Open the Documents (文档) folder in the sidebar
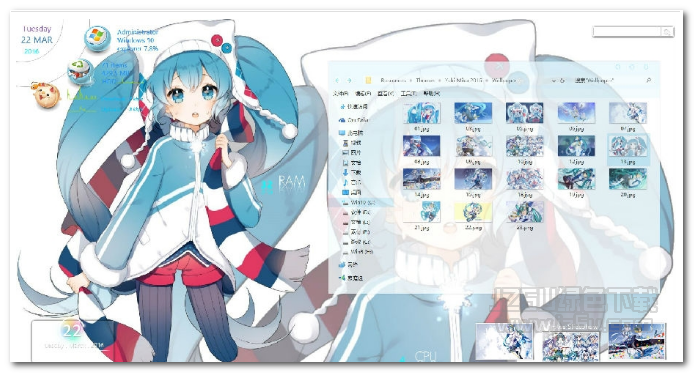This screenshot has width=694, height=373. point(352,163)
